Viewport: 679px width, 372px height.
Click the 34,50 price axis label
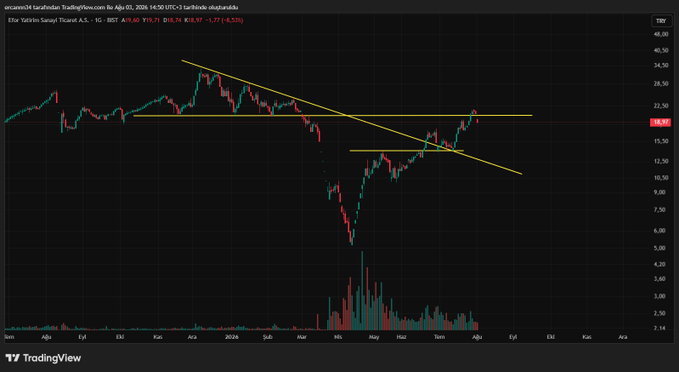661,65
